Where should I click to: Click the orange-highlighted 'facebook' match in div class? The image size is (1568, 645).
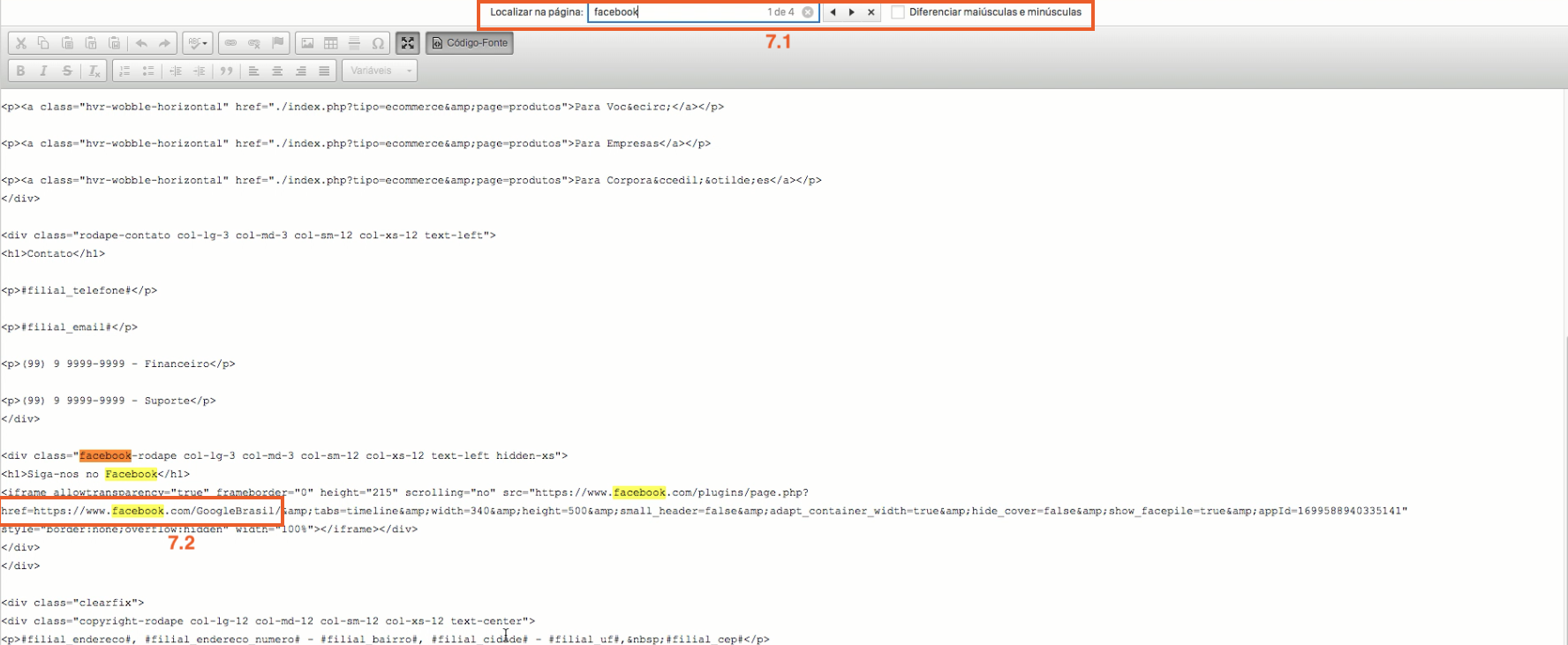[105, 456]
